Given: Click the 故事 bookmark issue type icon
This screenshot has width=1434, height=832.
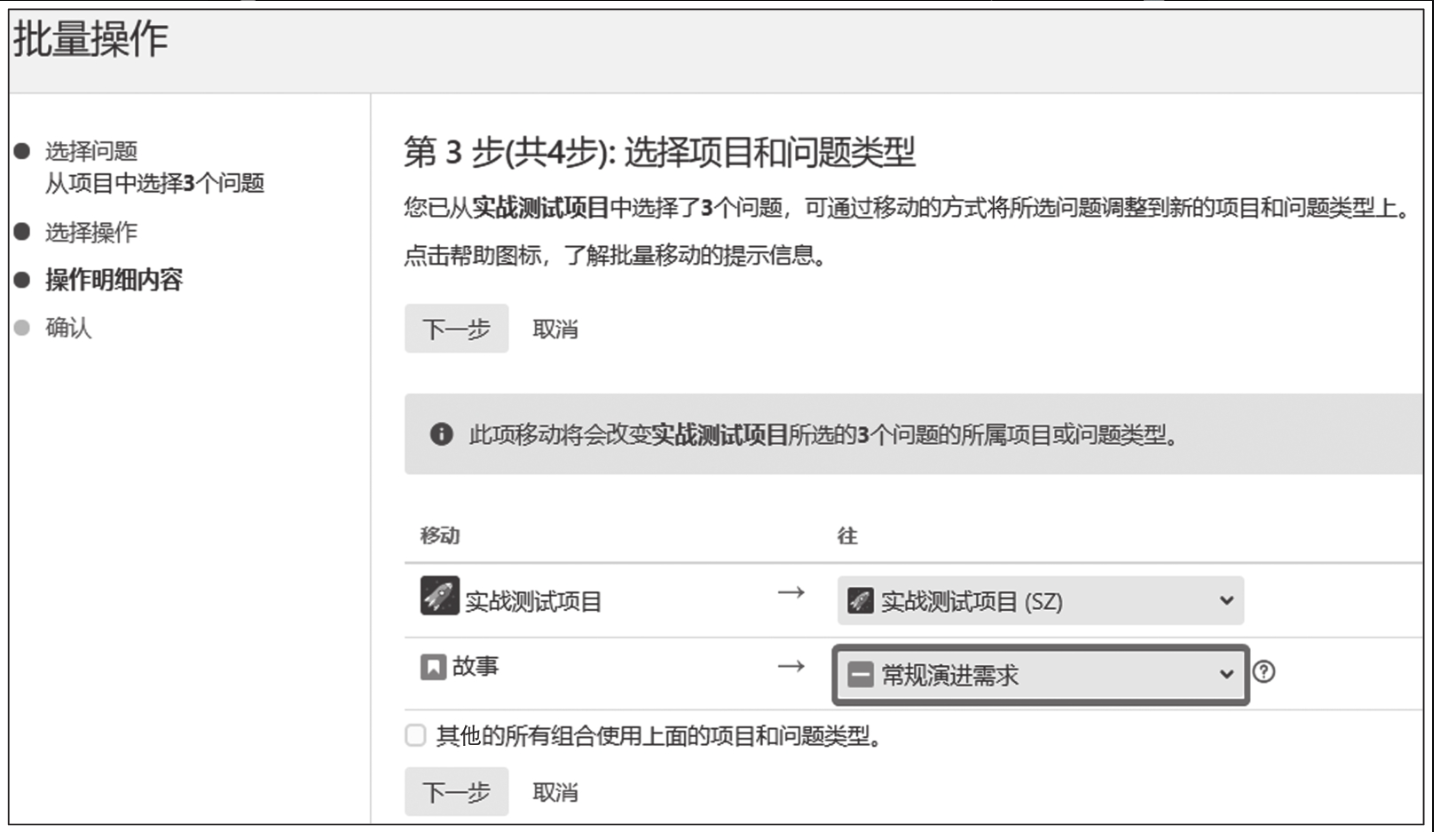Looking at the screenshot, I should [432, 666].
